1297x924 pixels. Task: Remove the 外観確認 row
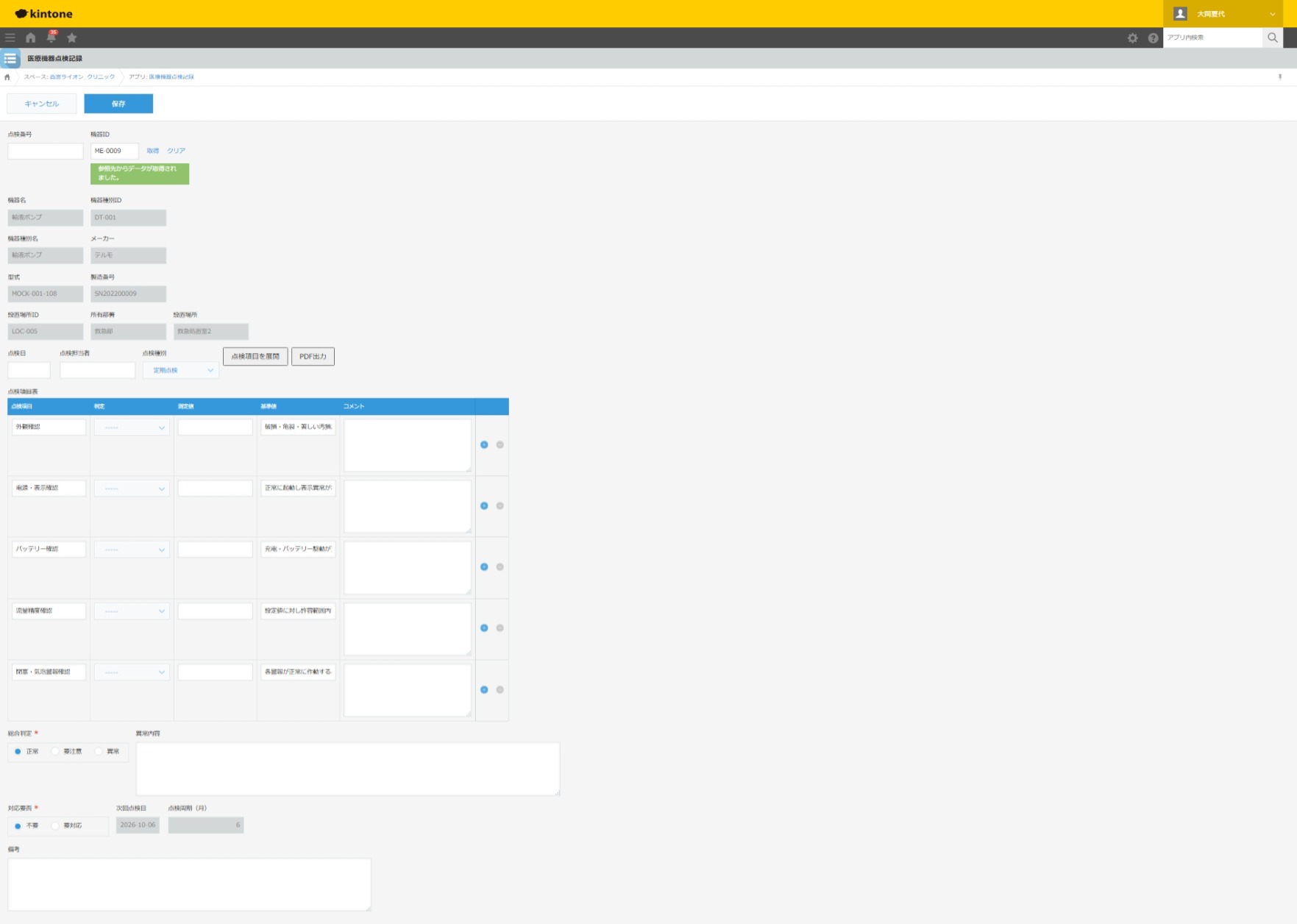tap(500, 444)
